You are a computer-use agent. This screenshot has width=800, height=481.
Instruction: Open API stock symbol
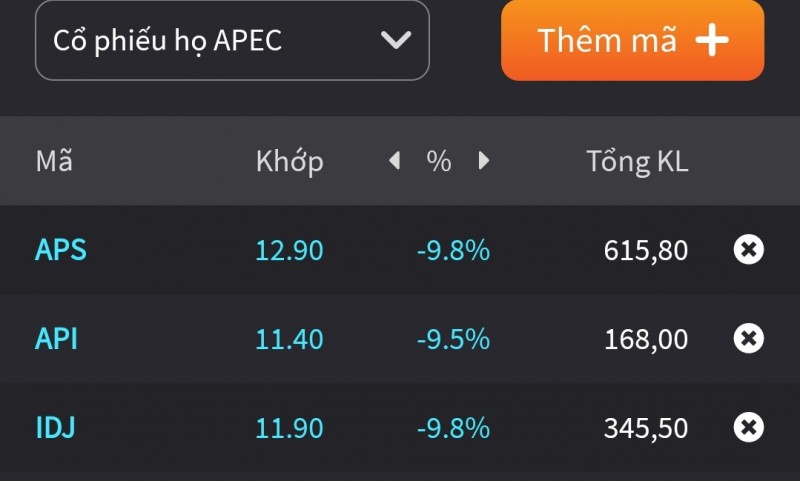56,339
